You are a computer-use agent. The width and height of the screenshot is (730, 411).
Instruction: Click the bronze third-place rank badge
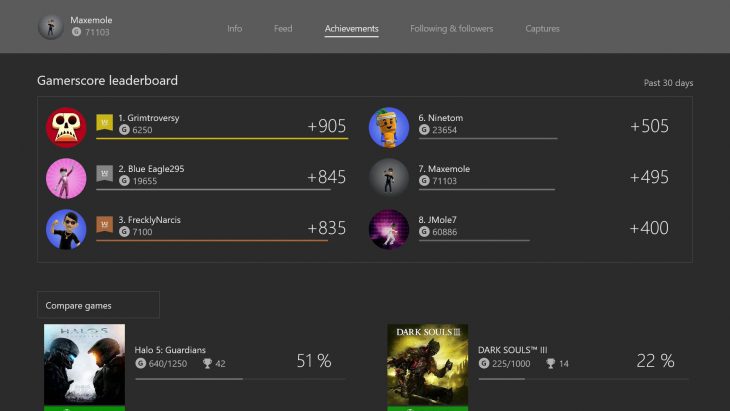[x=104, y=225]
